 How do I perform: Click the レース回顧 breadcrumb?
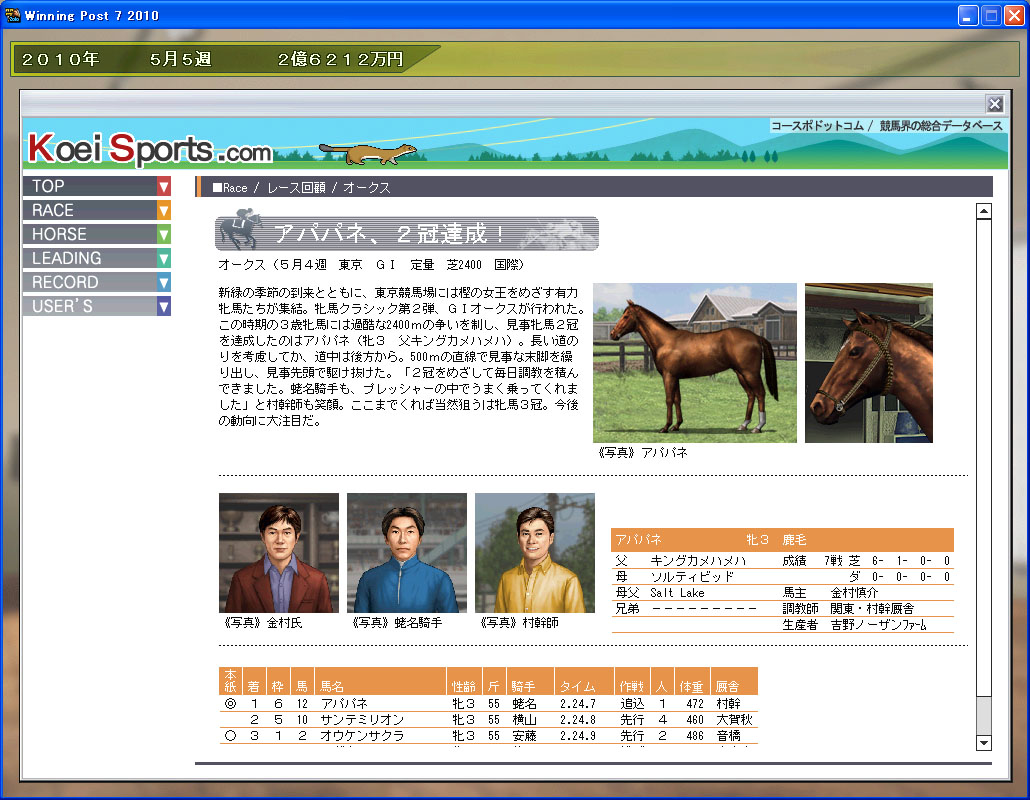coord(296,188)
